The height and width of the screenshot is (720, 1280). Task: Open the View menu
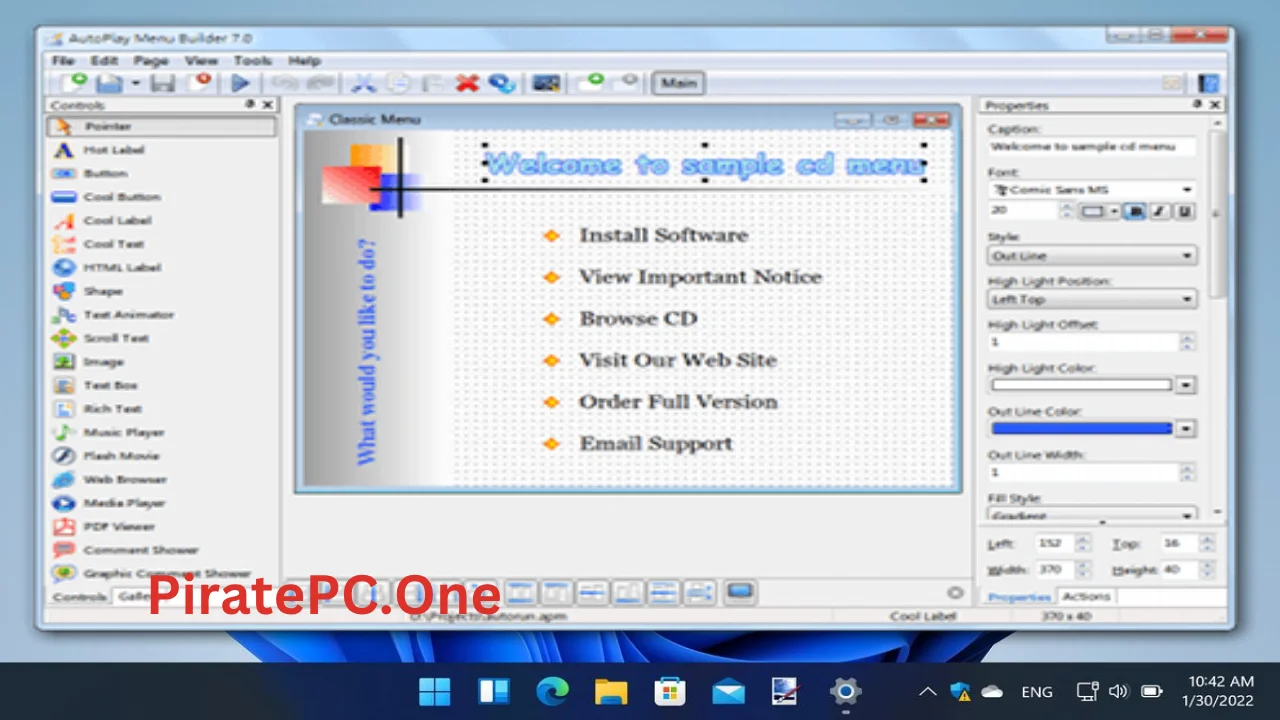click(201, 61)
